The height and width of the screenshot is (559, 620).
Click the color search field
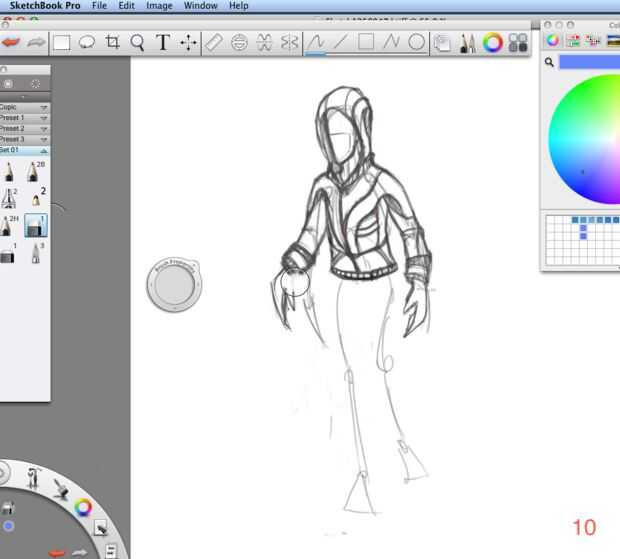590,62
